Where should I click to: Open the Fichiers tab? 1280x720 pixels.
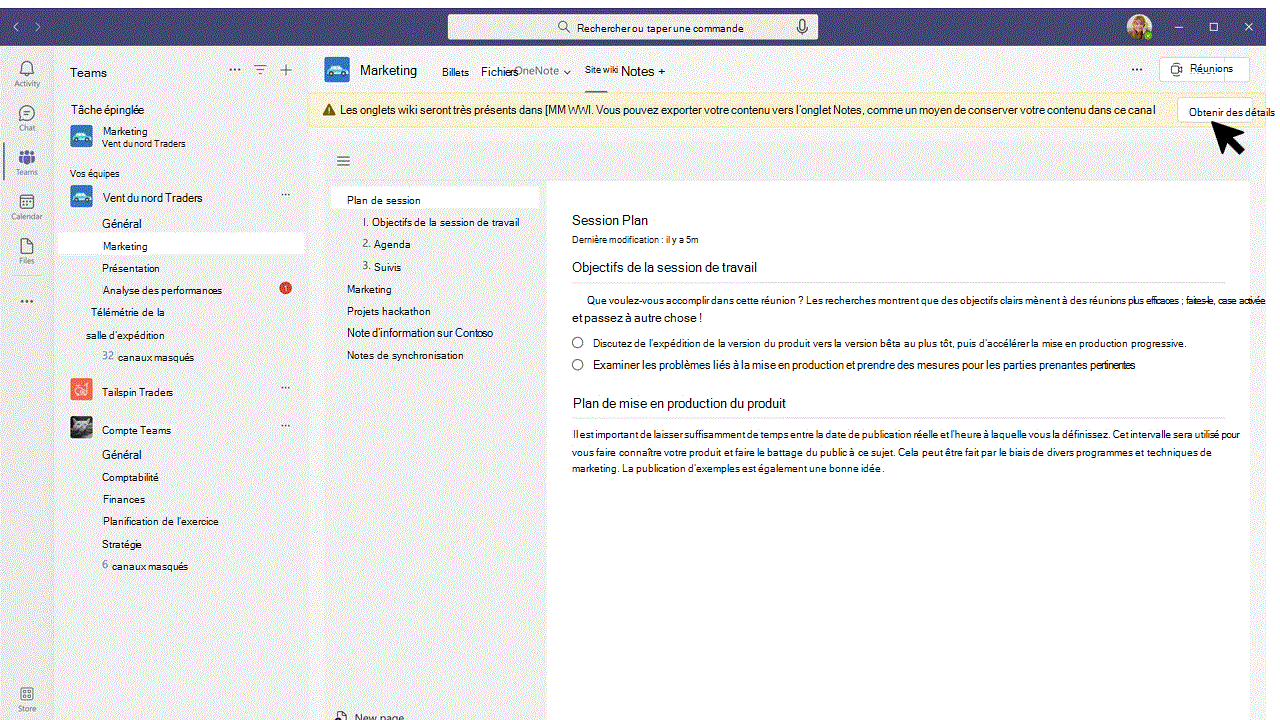(499, 72)
